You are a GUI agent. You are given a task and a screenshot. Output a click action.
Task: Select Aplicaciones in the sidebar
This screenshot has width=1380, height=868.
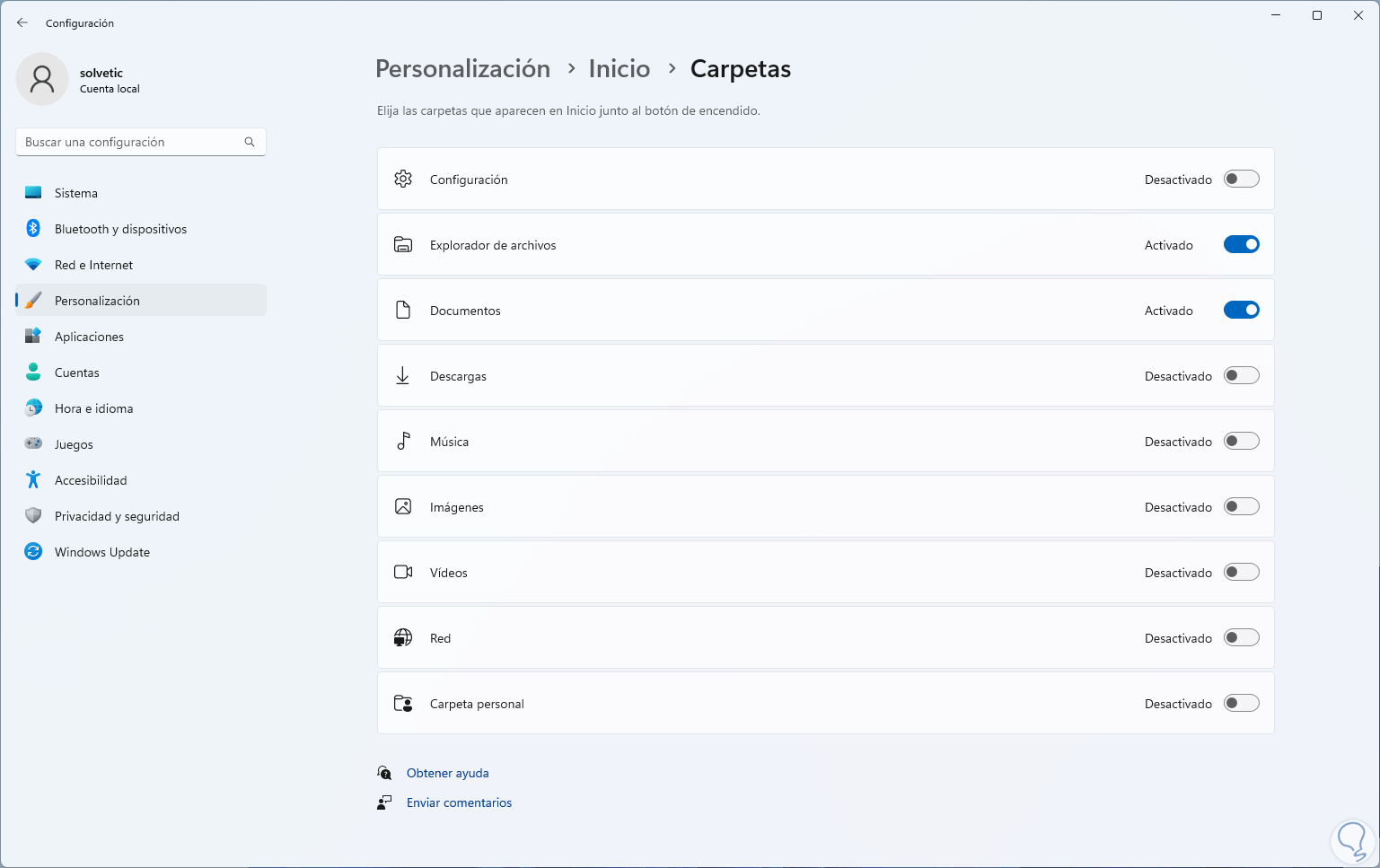[x=89, y=337]
